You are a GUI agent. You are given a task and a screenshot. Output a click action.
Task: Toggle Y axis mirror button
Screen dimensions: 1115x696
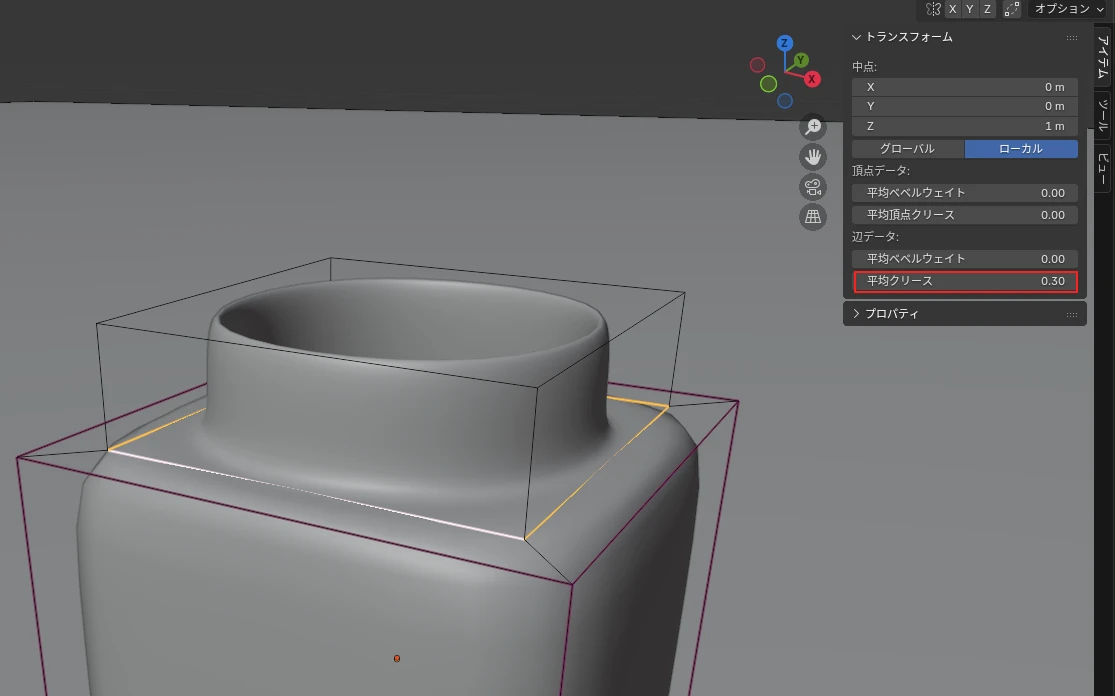(x=970, y=9)
